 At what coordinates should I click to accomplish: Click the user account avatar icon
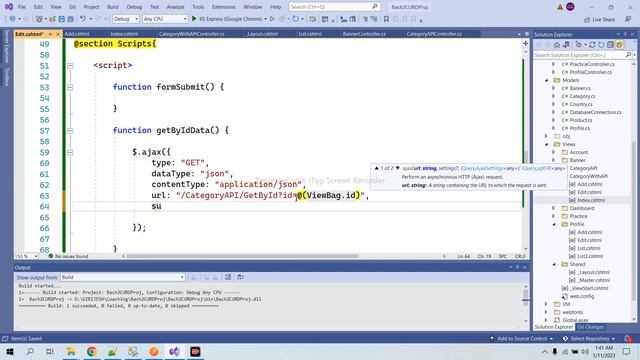tap(570, 7)
